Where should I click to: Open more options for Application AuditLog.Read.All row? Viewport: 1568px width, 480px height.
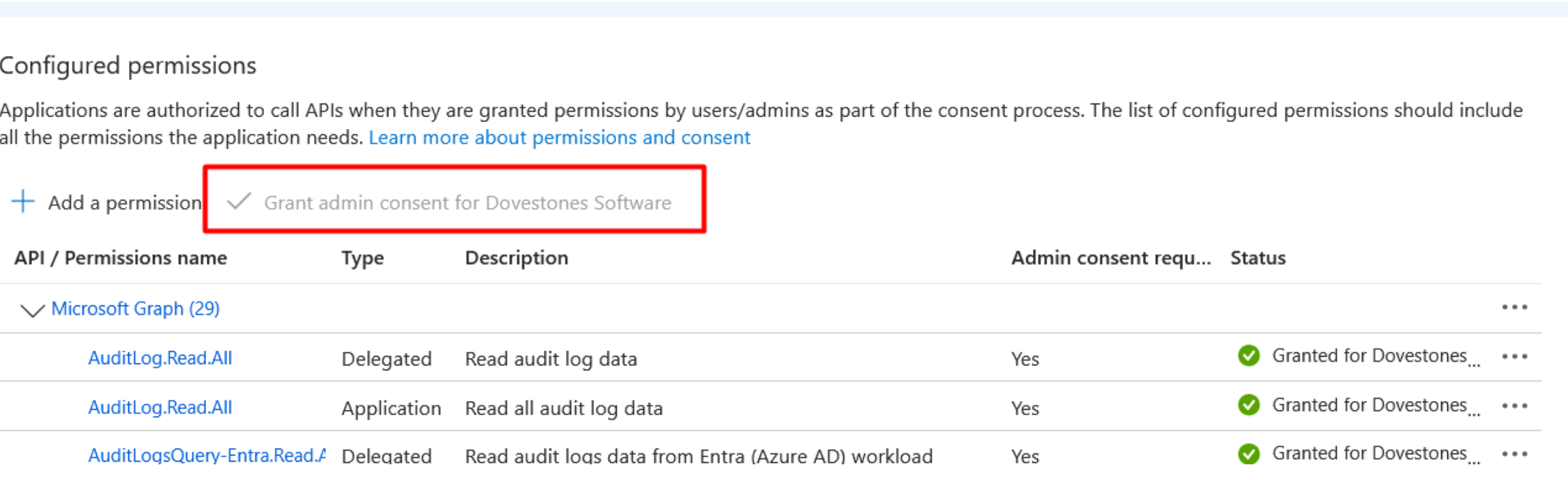[x=1514, y=406]
